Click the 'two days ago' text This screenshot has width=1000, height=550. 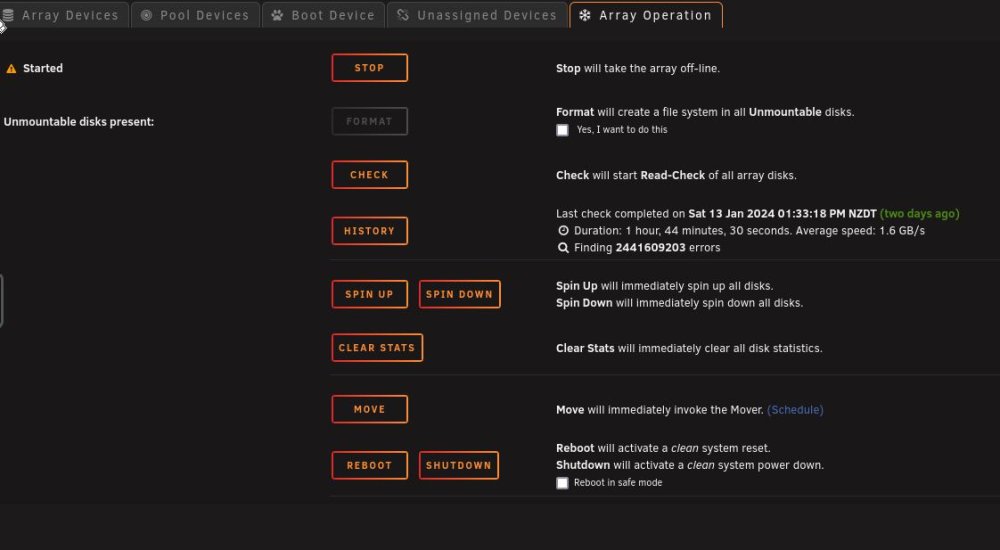(919, 214)
